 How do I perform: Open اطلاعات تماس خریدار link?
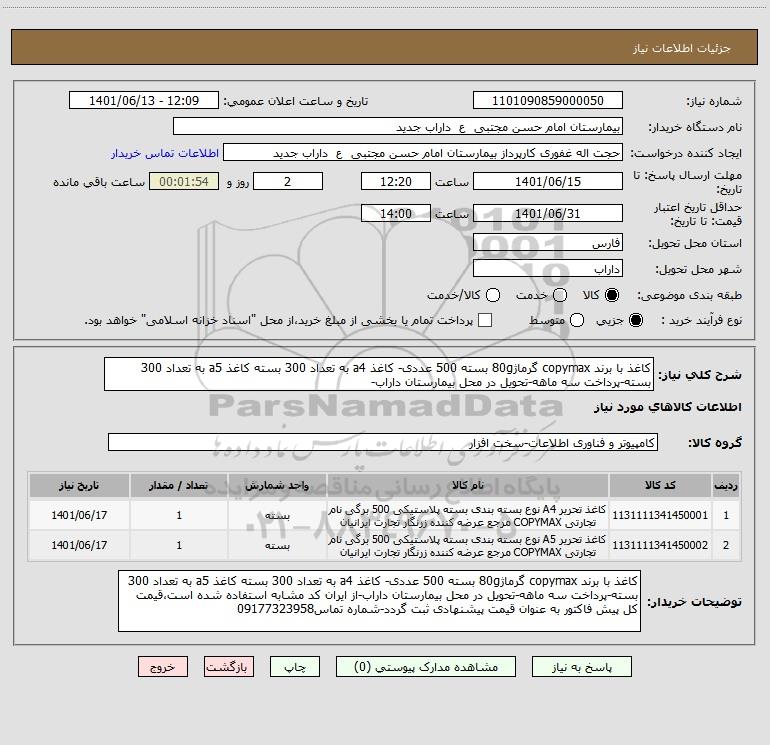point(165,153)
